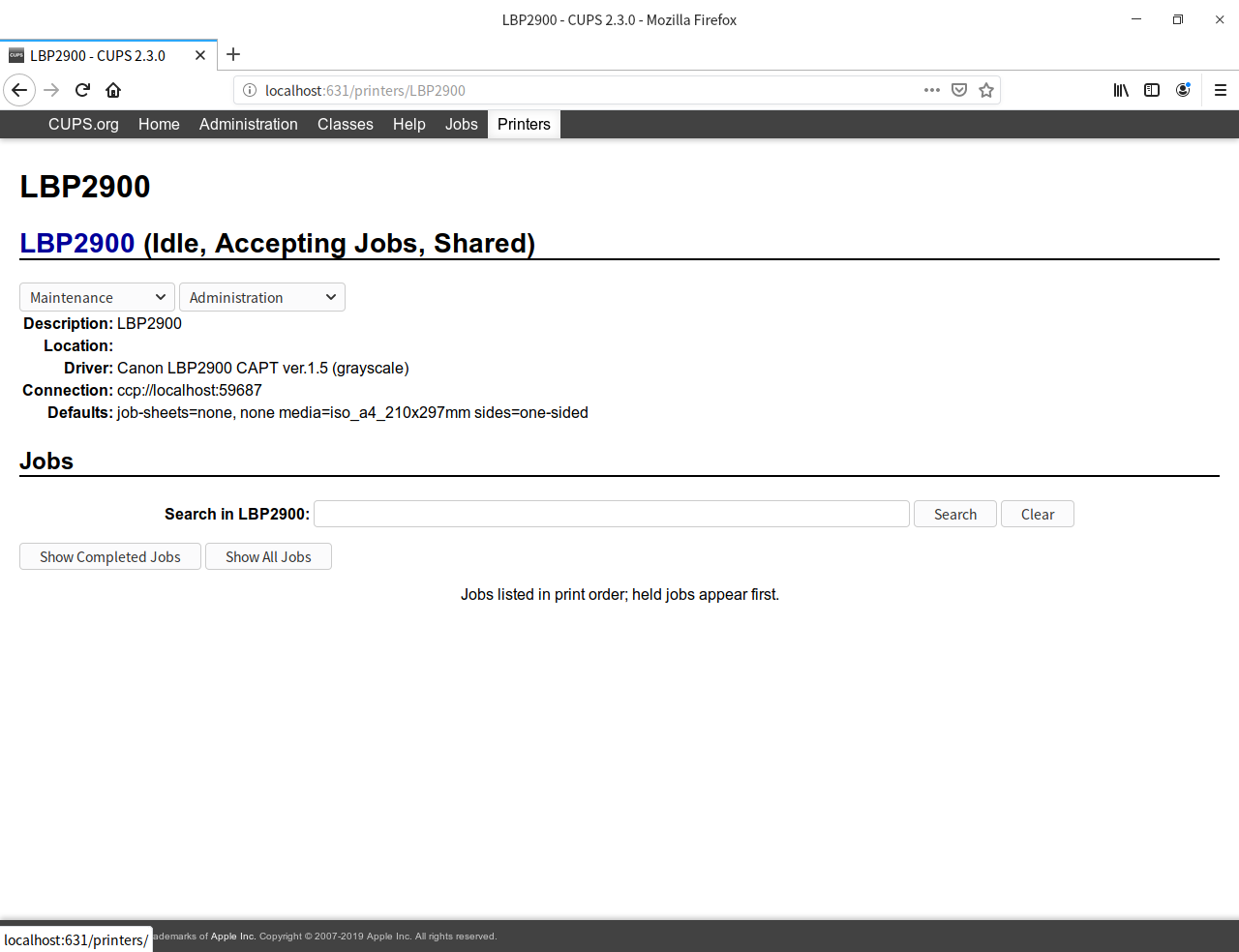Click the address bar URL
The height and width of the screenshot is (952, 1239).
pyautogui.click(x=365, y=90)
